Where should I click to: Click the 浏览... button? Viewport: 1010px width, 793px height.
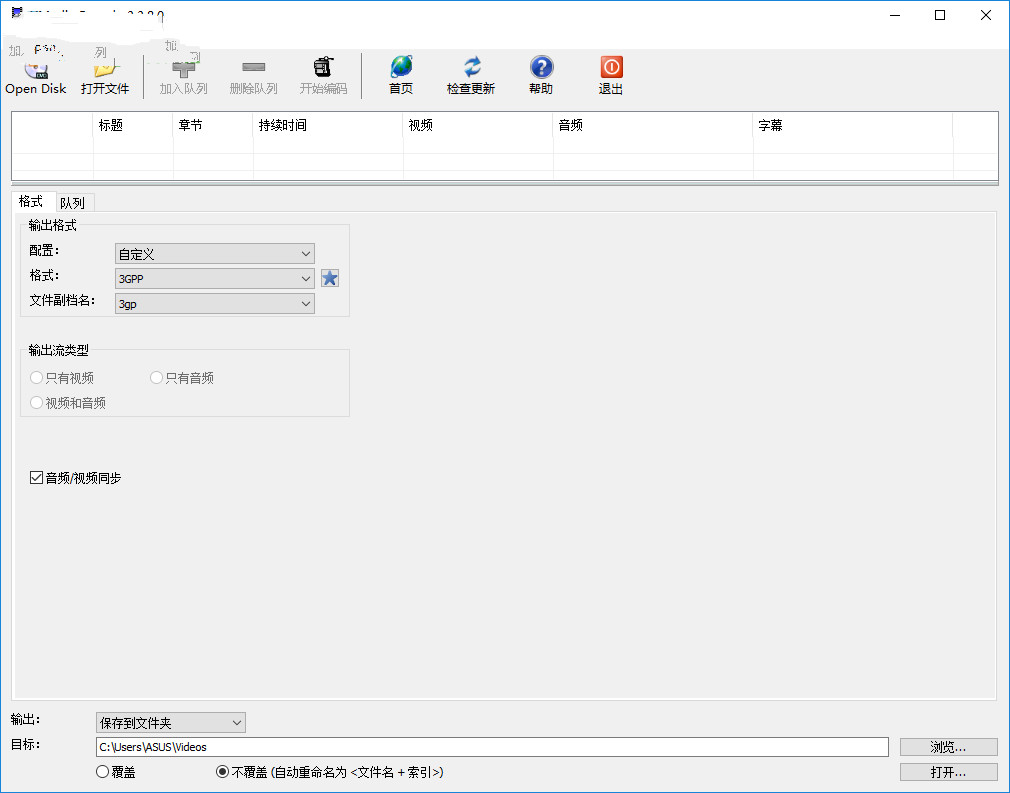pos(948,747)
